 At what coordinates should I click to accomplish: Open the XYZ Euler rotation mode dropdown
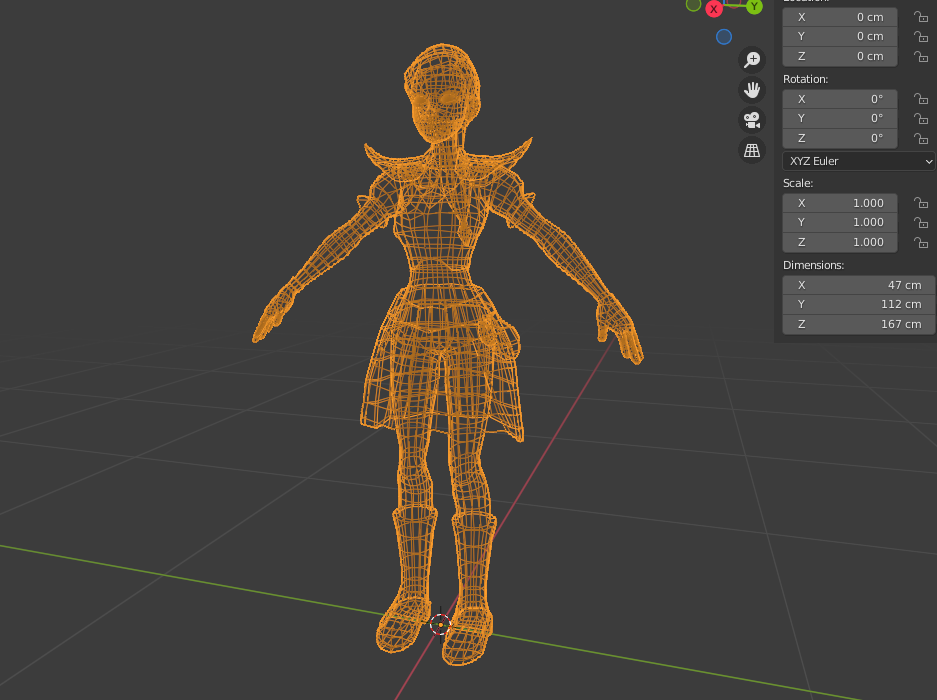[859, 161]
